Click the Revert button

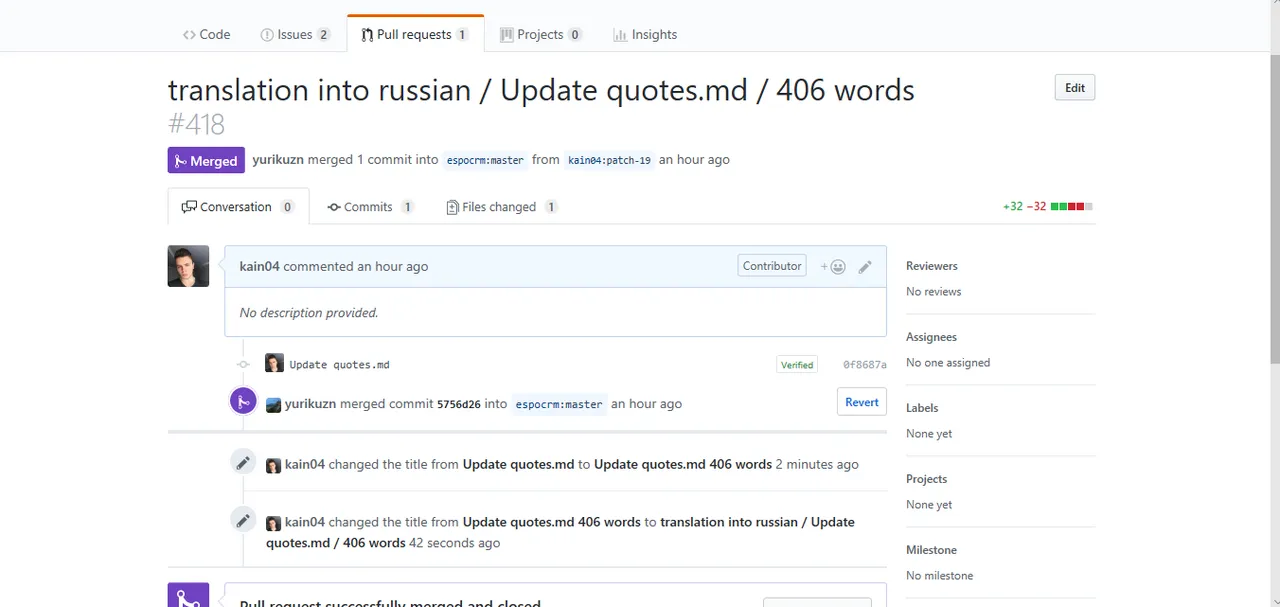(861, 402)
